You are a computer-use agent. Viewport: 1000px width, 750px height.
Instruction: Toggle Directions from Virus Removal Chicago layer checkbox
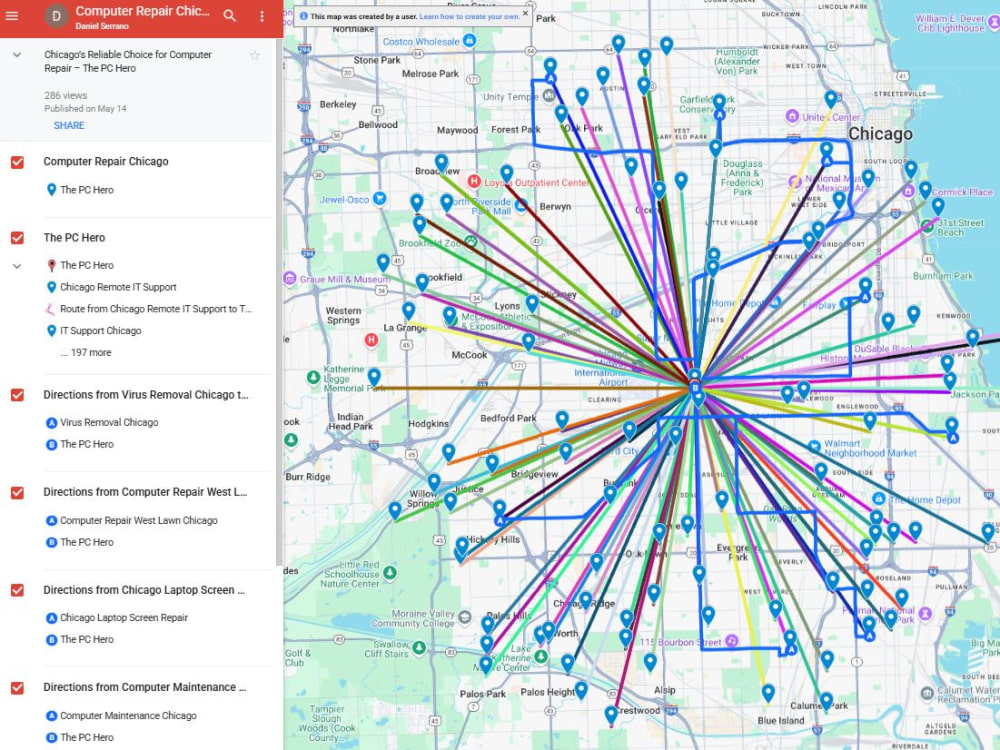(x=17, y=395)
